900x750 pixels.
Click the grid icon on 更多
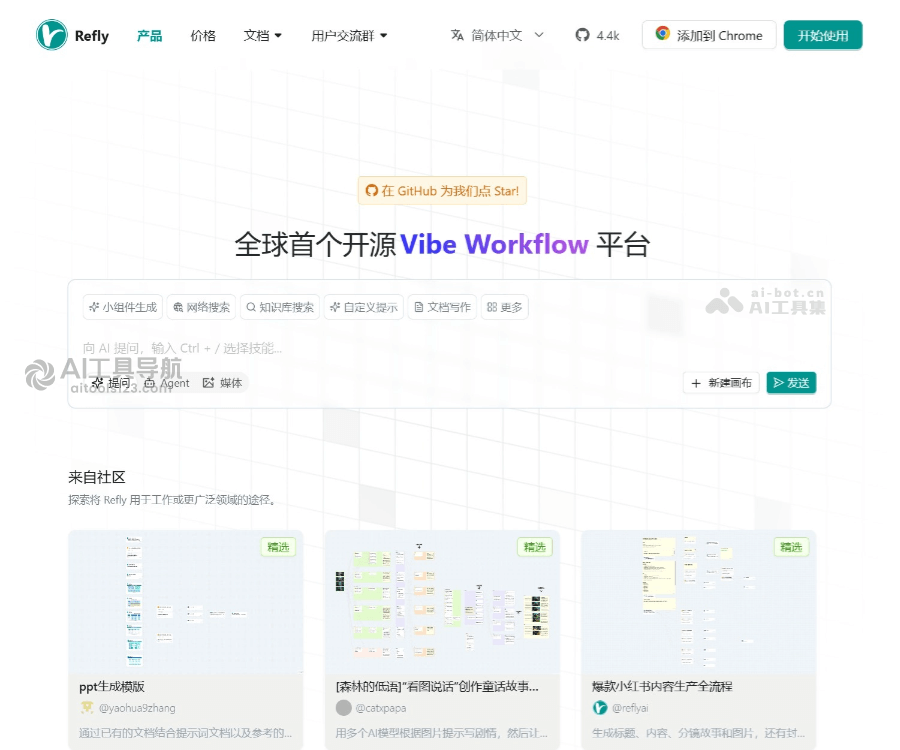pyautogui.click(x=492, y=307)
